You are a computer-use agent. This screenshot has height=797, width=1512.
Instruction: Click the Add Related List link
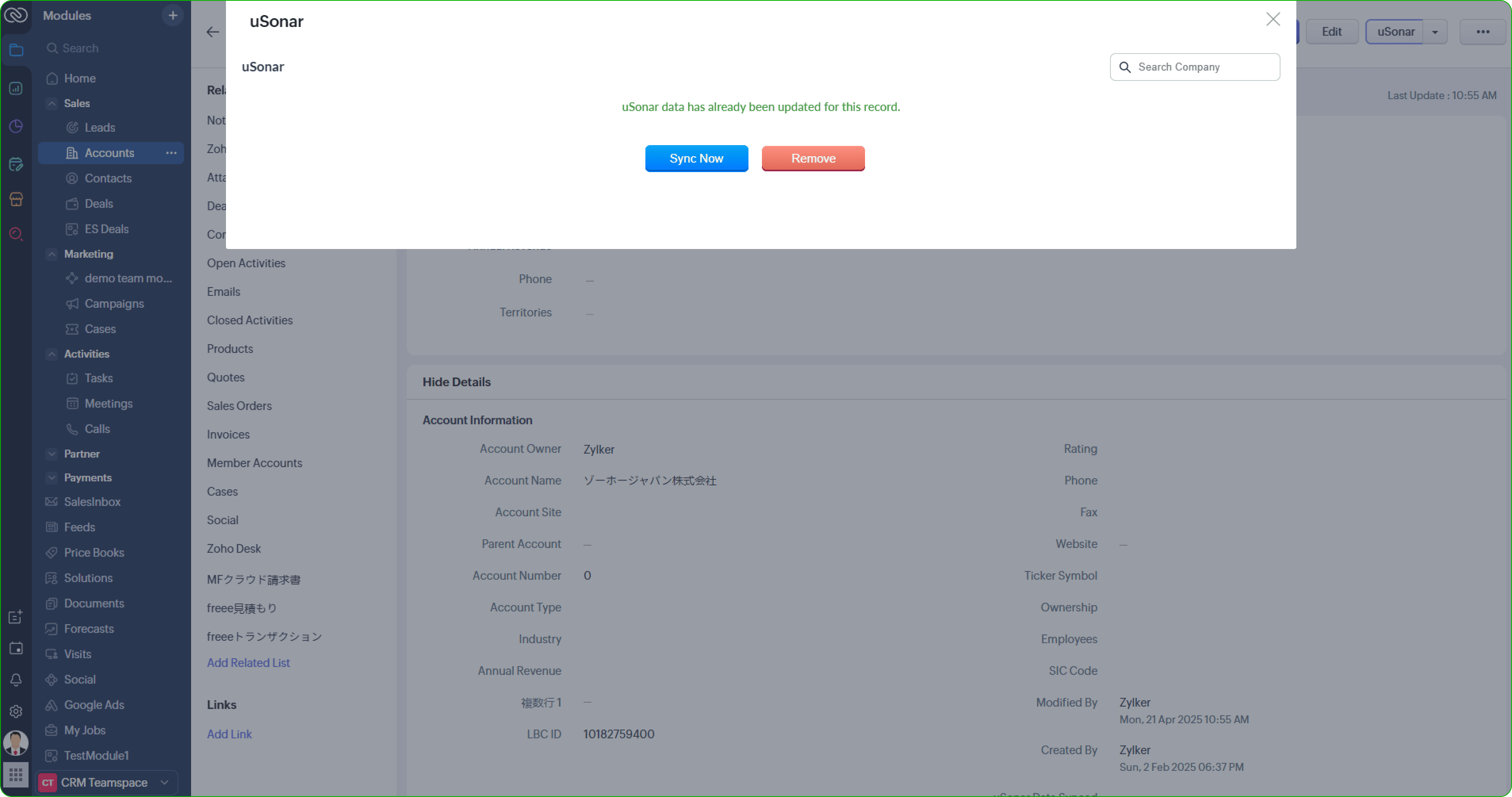248,663
